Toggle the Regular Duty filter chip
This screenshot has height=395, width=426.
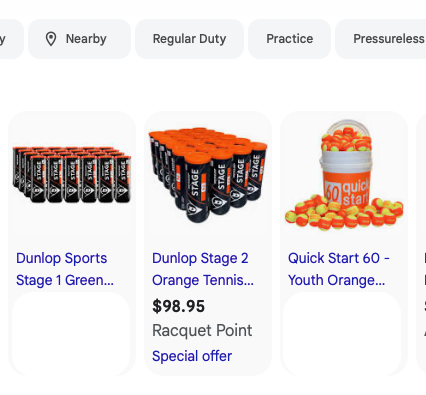pyautogui.click(x=189, y=39)
